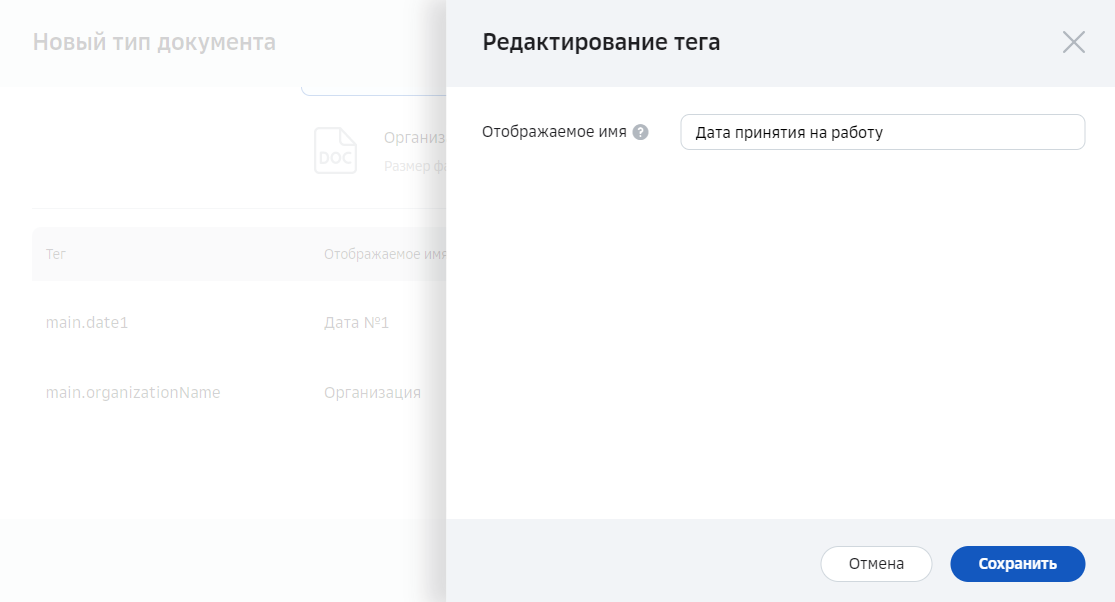
Task: Click the help icon next to Отображаемое имя
Action: (640, 132)
